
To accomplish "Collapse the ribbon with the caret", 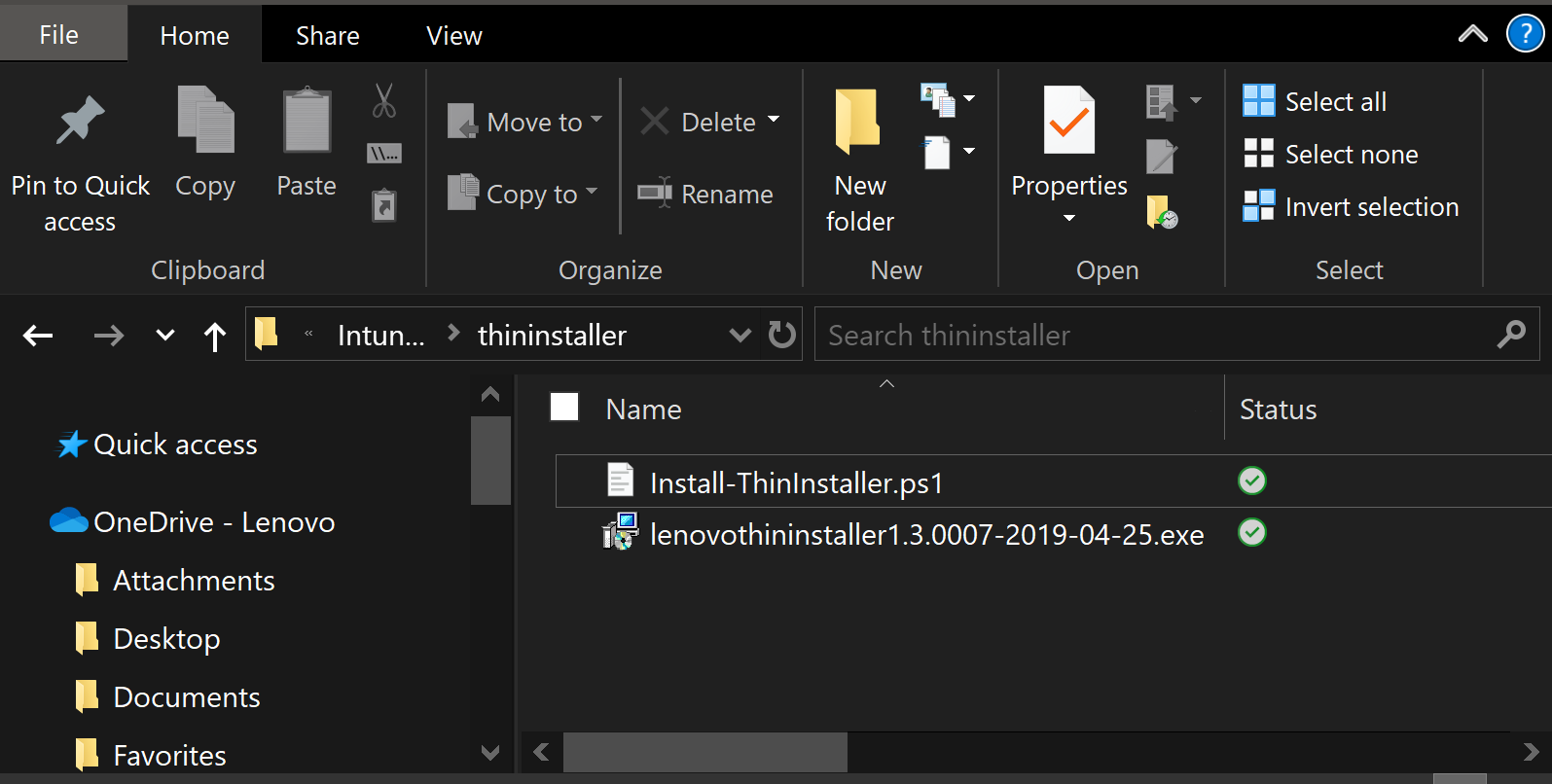I will 1473,34.
